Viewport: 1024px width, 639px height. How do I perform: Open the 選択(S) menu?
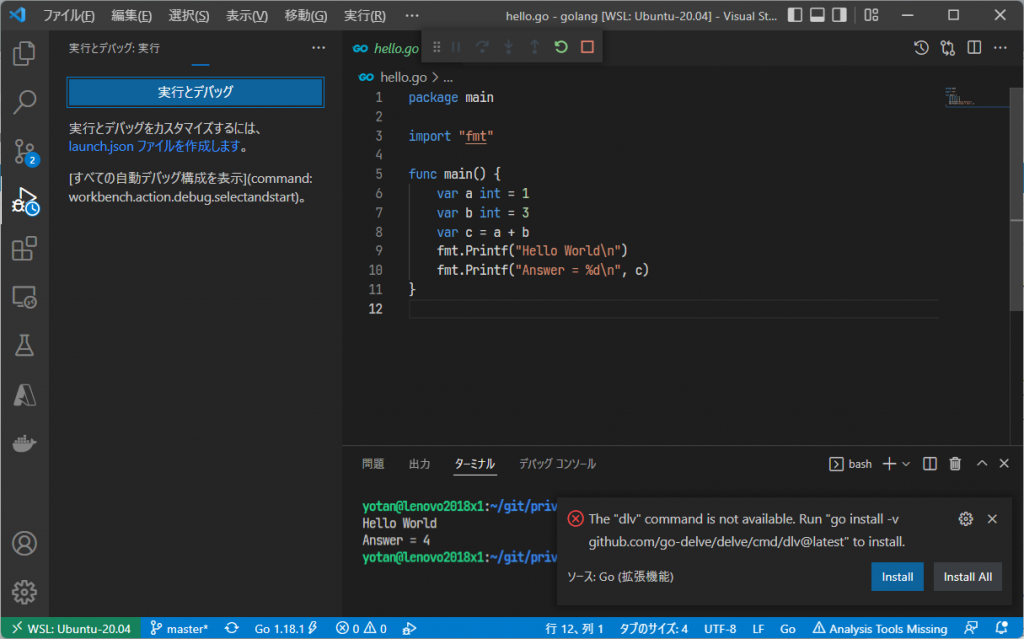189,16
